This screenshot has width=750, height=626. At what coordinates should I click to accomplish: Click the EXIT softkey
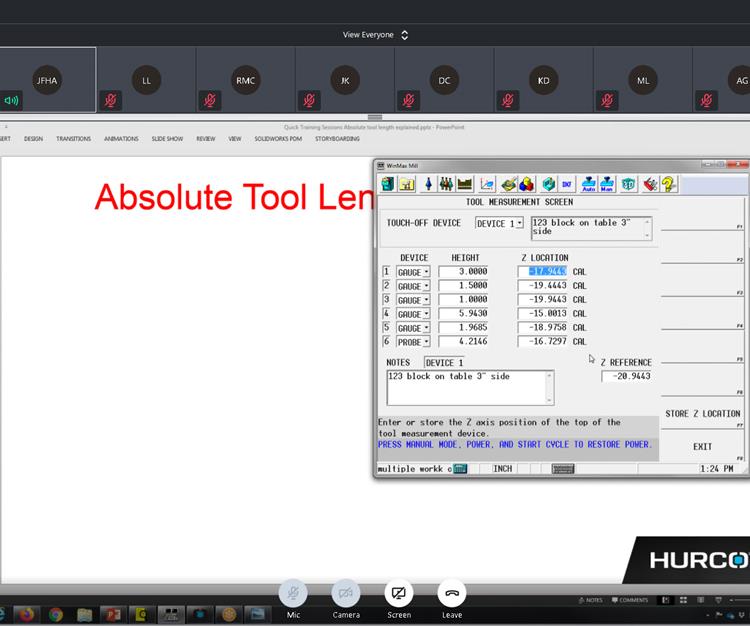click(x=703, y=447)
